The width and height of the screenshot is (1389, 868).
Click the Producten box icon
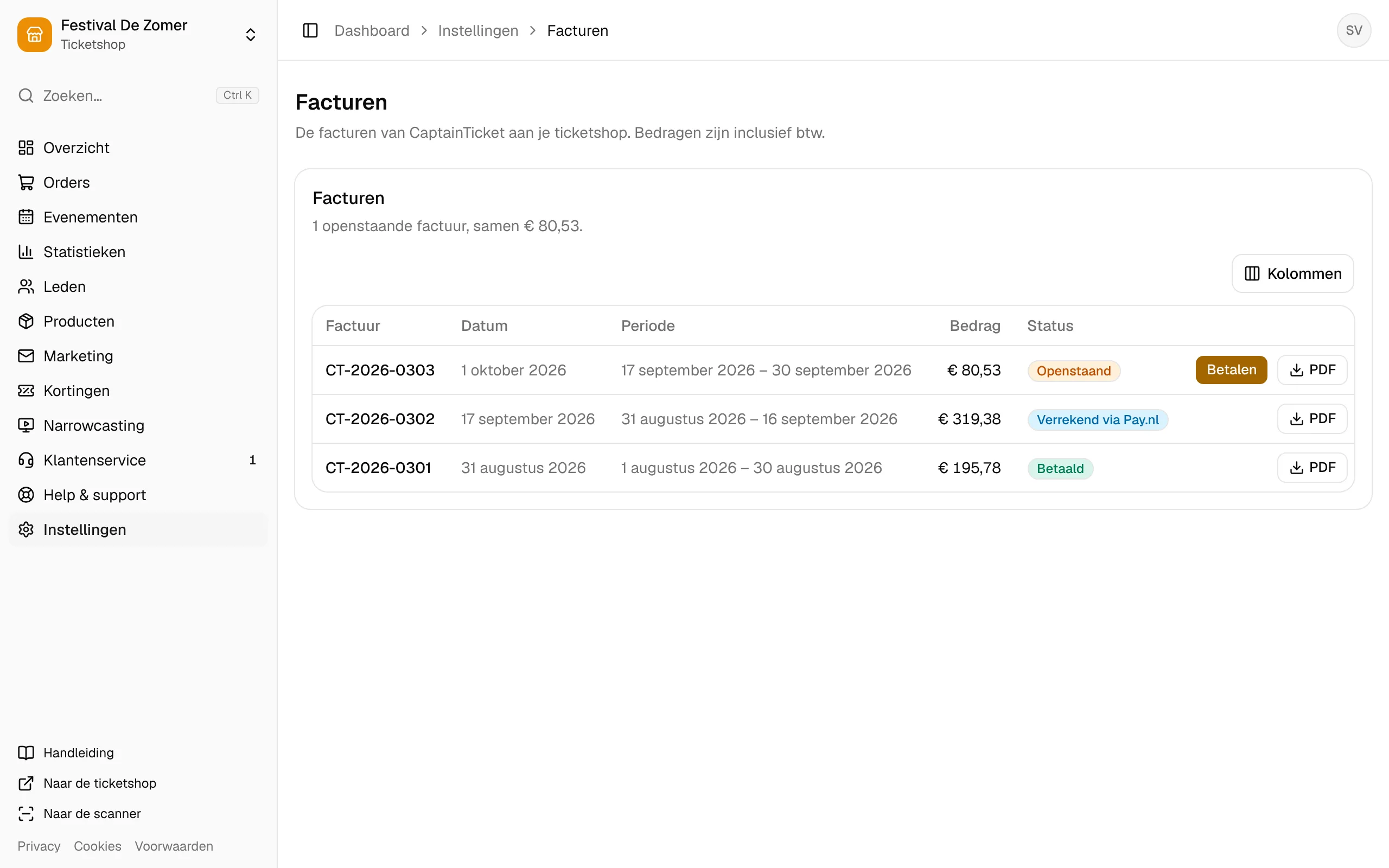point(26,322)
